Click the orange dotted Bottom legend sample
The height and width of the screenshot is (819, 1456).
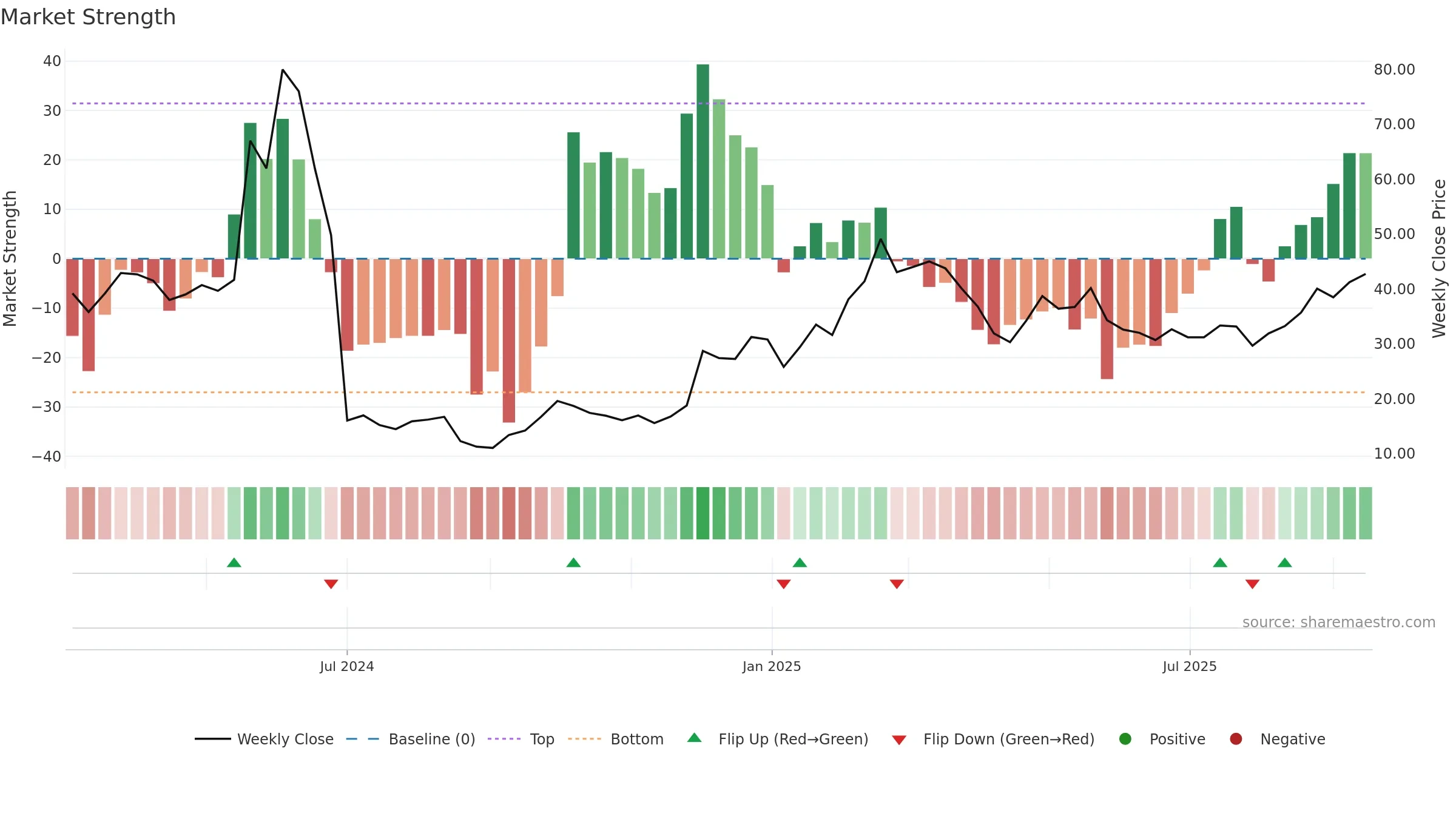pyautogui.click(x=584, y=739)
